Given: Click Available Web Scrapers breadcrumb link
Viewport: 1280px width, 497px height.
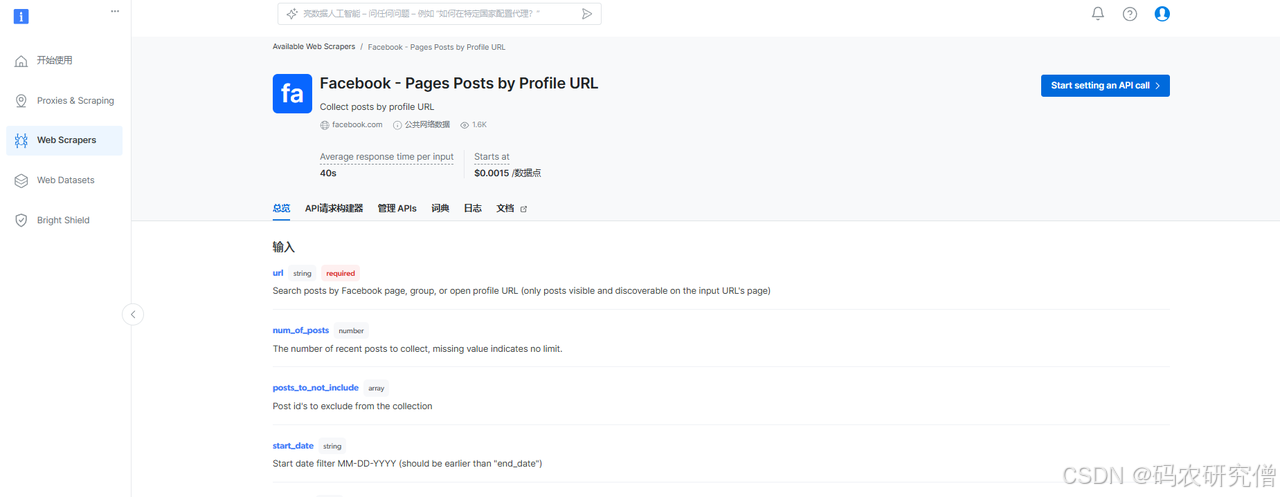Looking at the screenshot, I should tap(313, 47).
